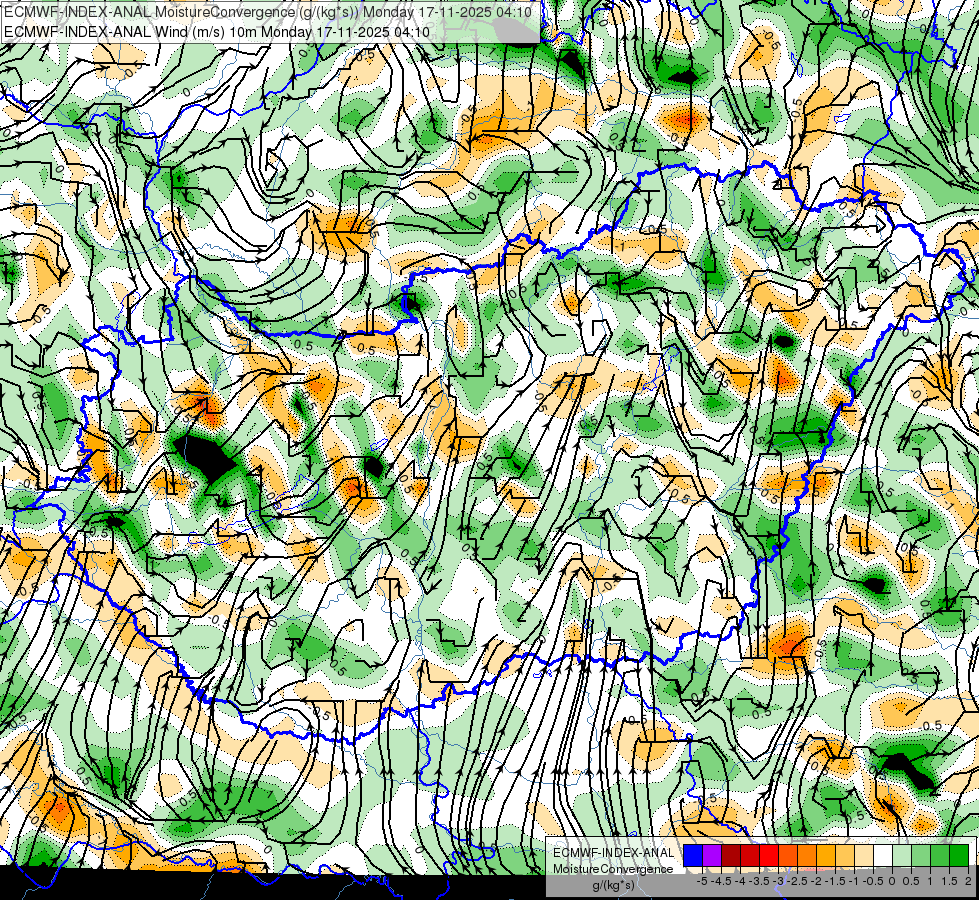Click the -3.5 tick label in the legend
This screenshot has width=979, height=900.
tap(759, 881)
